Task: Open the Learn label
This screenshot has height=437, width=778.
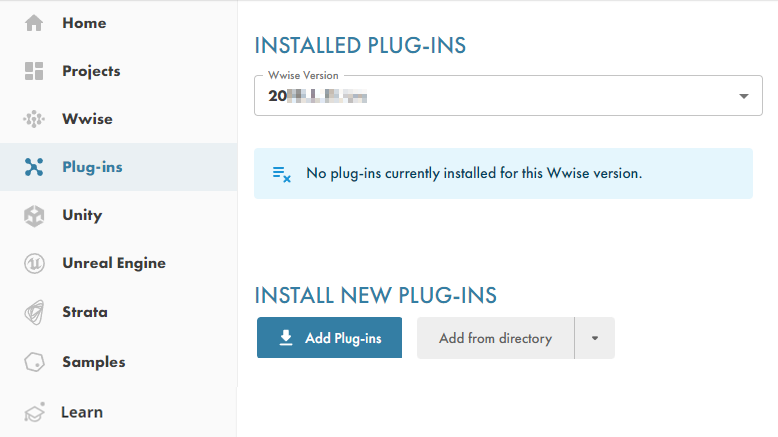Action: 82,412
